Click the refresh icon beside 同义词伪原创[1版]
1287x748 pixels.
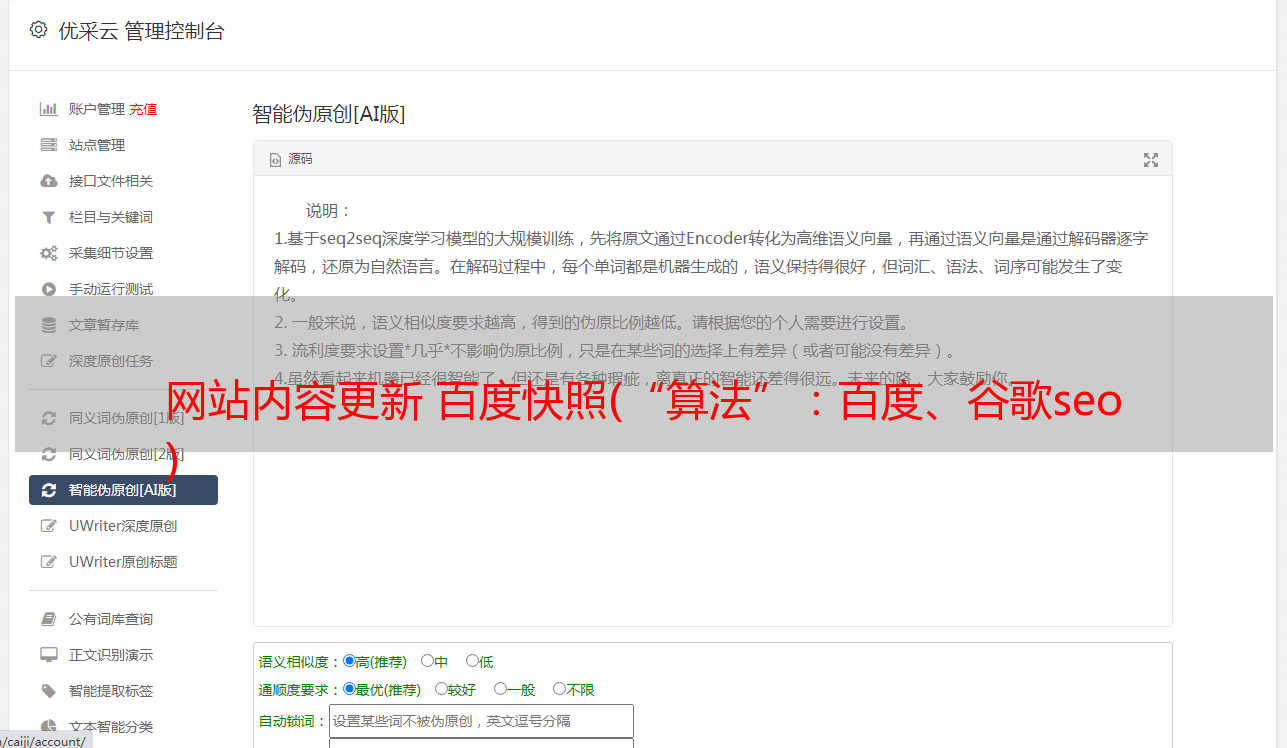click(x=48, y=418)
